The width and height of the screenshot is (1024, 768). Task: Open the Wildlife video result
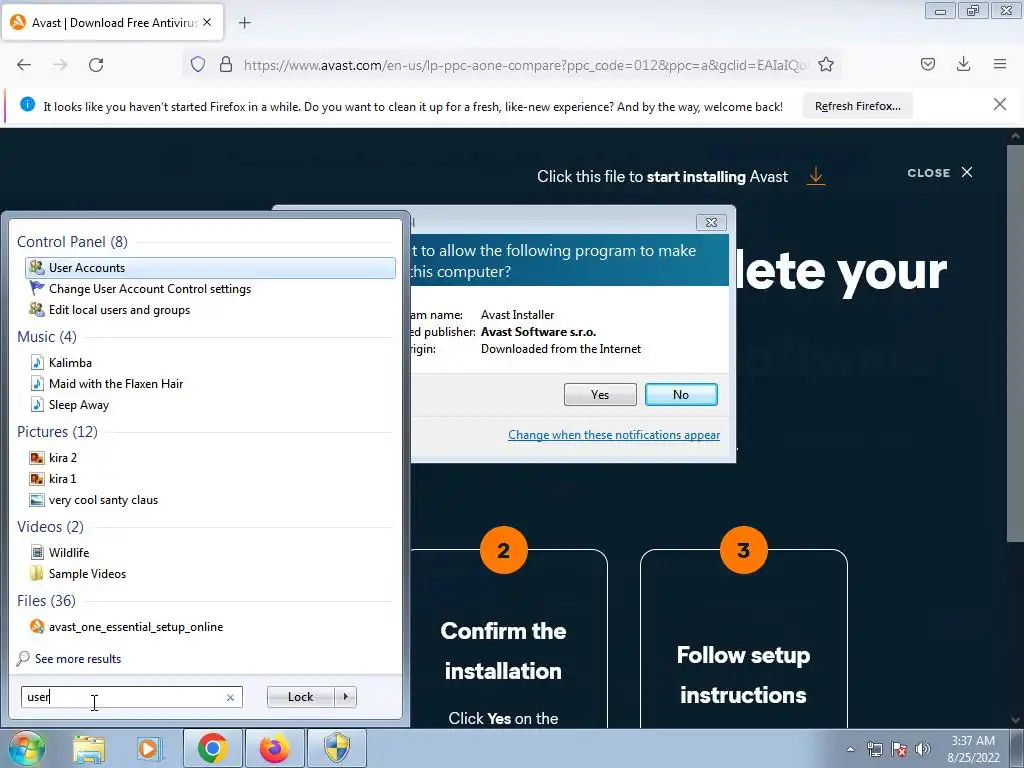click(x=69, y=552)
